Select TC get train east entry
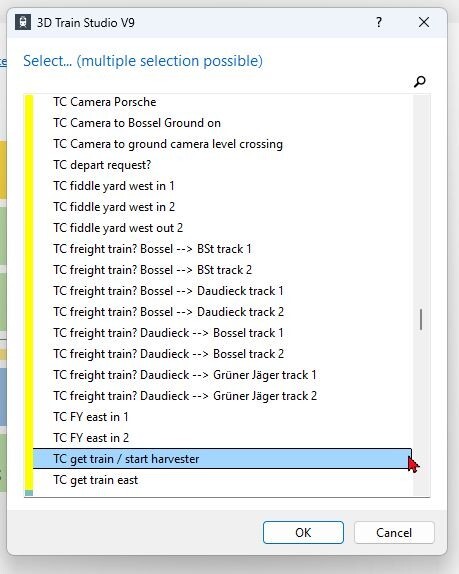The height and width of the screenshot is (574, 459). coord(222,480)
